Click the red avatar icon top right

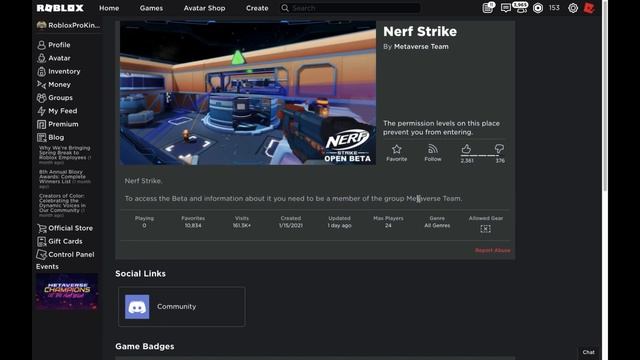[x=589, y=8]
